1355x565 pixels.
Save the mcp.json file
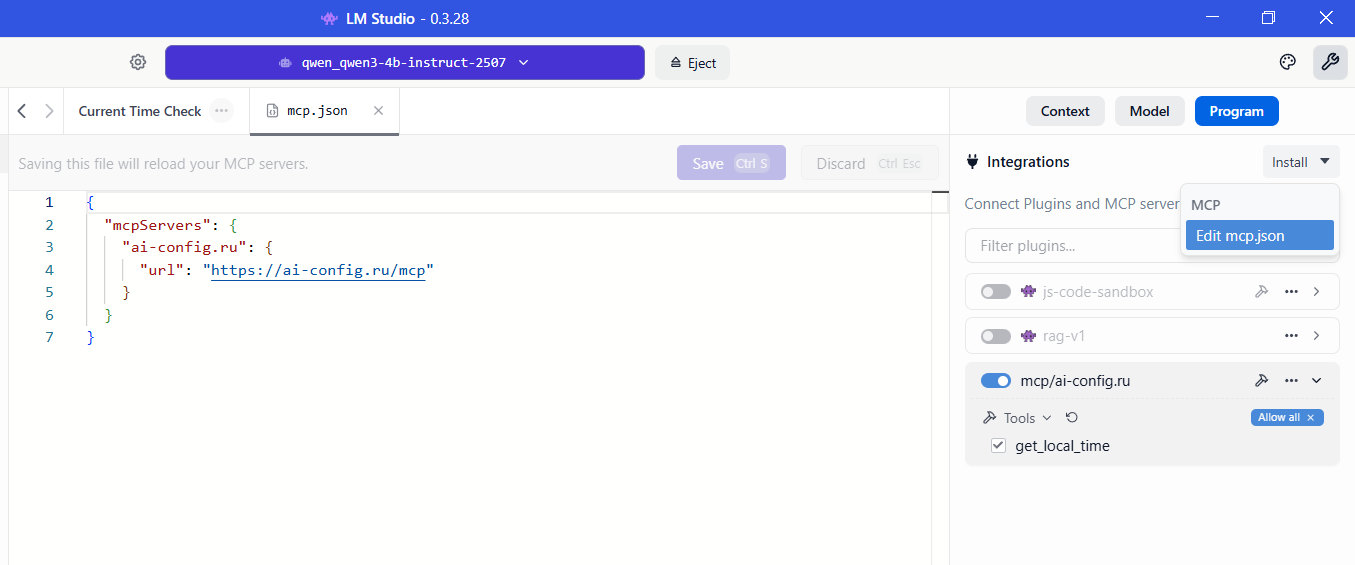click(731, 163)
